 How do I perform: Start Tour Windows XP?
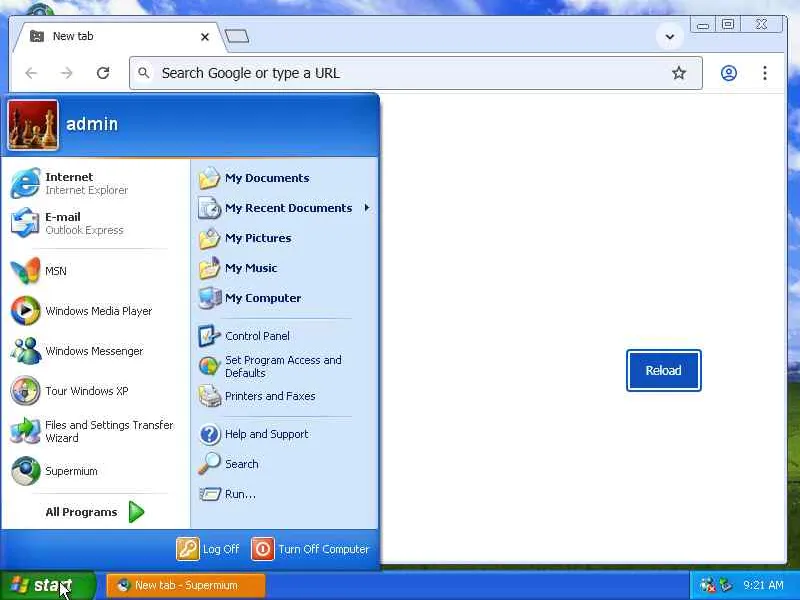point(95,391)
